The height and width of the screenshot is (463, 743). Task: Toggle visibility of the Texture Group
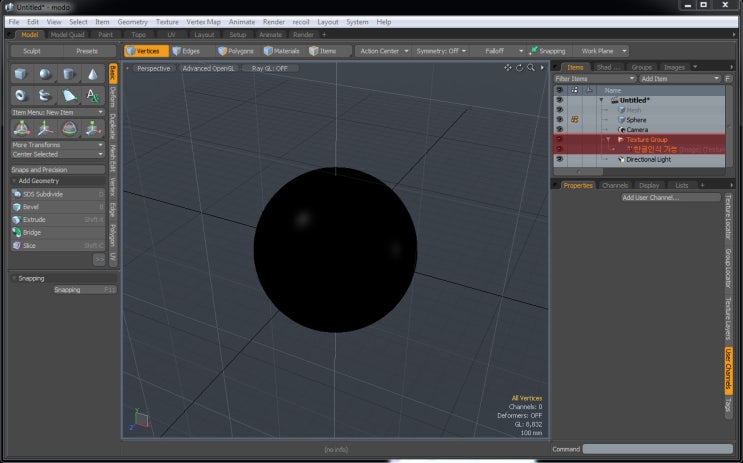[x=560, y=139]
